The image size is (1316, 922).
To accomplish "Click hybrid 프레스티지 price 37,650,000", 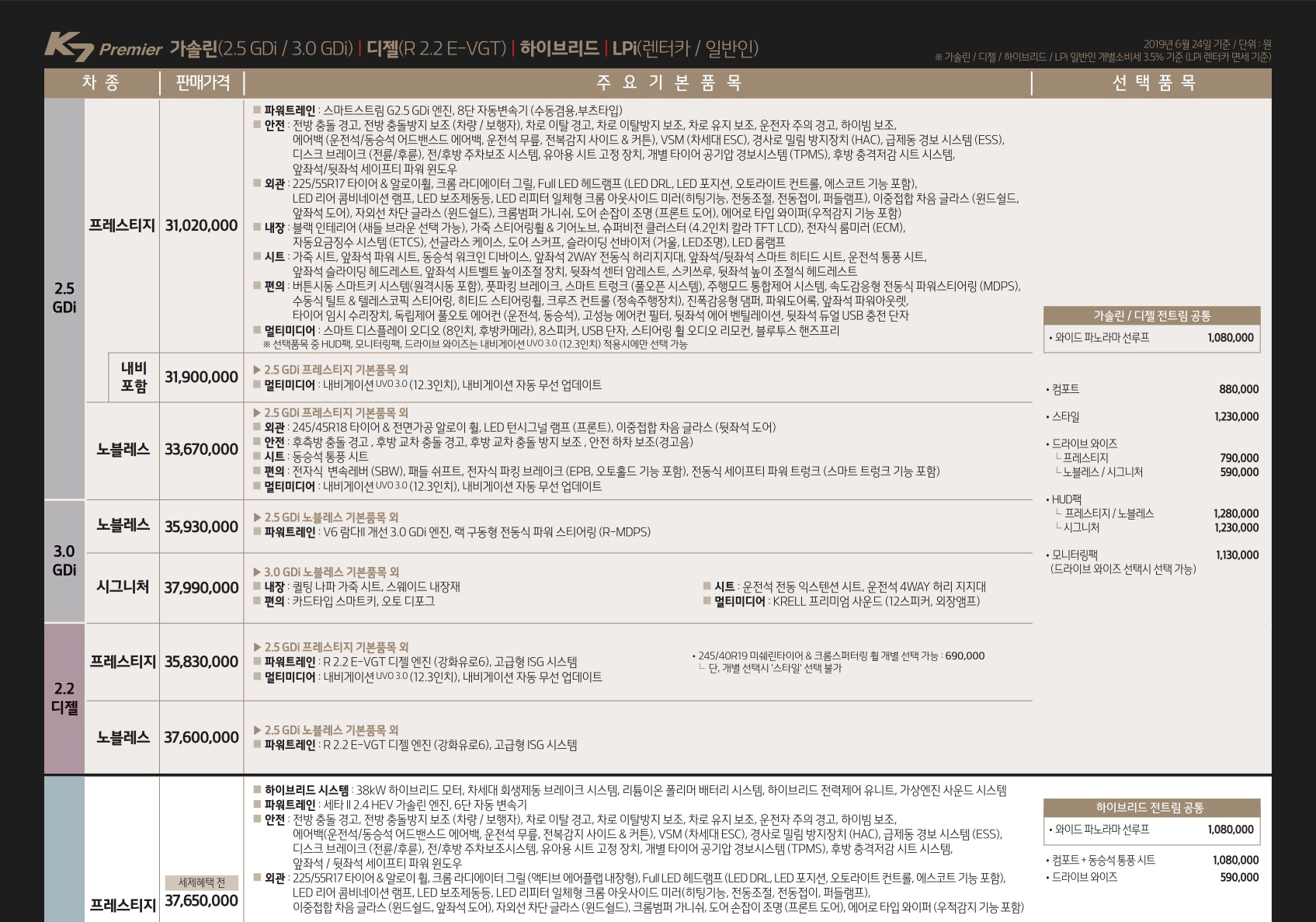I will click(201, 900).
